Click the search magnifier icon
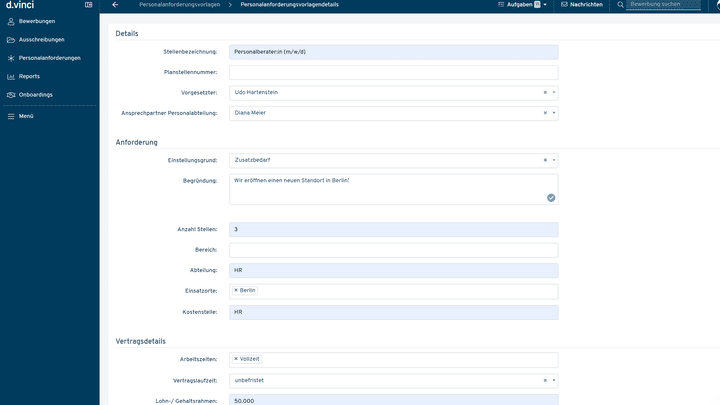This screenshot has height=405, width=720. point(620,5)
